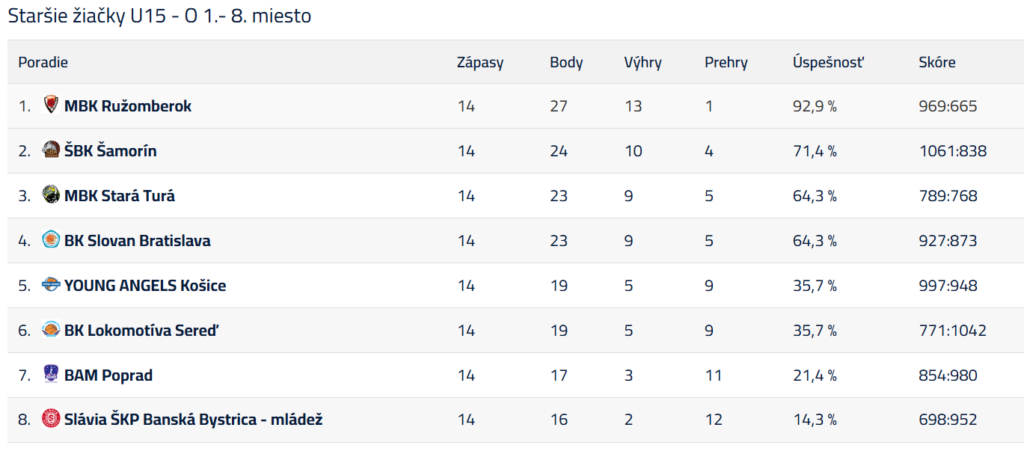
Task: Open the ŠBK Šamorín team link
Action: (110, 151)
